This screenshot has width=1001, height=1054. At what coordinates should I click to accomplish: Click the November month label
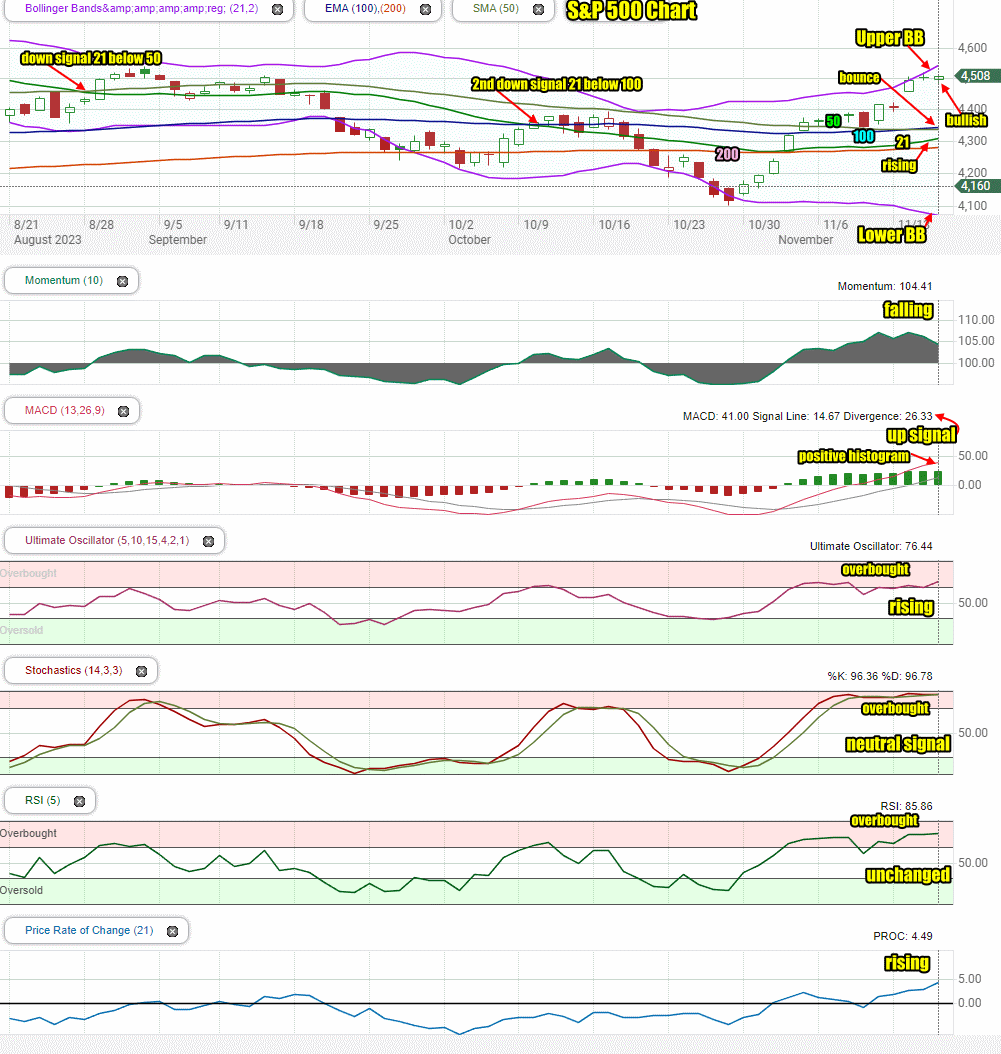805,239
